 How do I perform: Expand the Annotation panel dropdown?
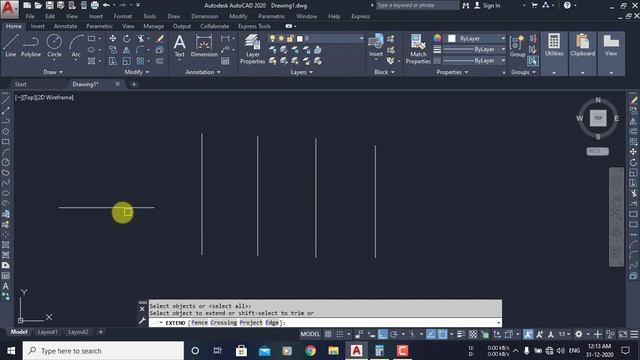pos(203,72)
